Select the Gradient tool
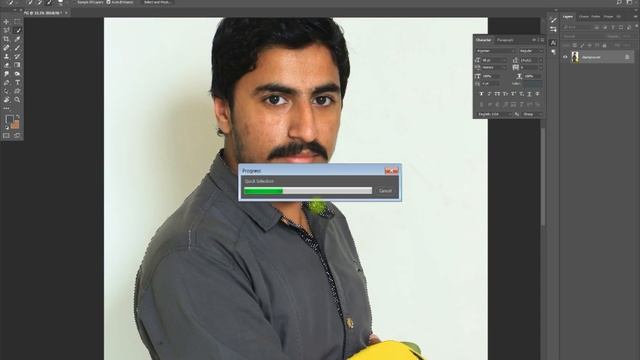Viewport: 640px width, 360px height. (x=17, y=65)
